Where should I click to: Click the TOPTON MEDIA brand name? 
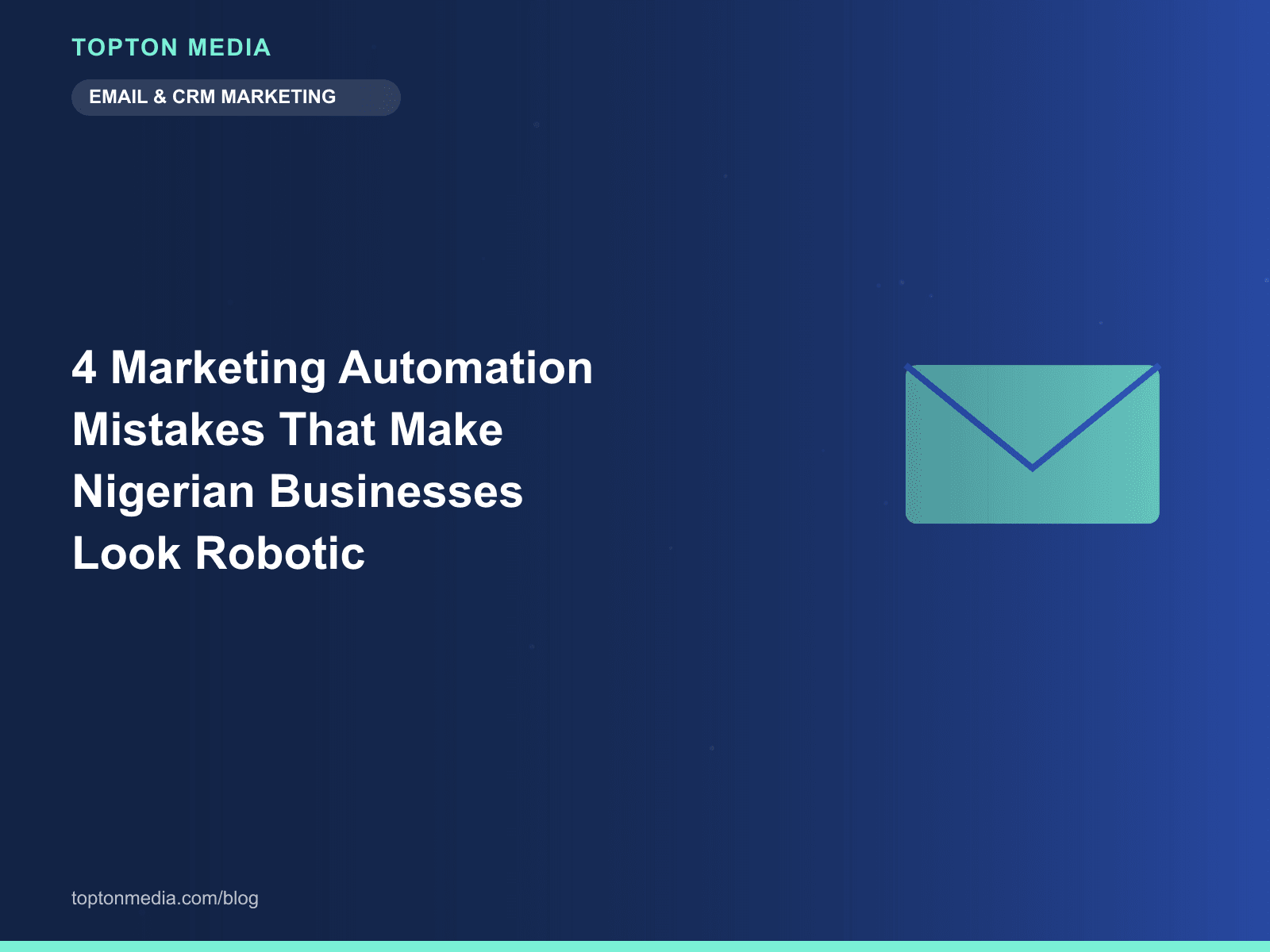coord(171,48)
